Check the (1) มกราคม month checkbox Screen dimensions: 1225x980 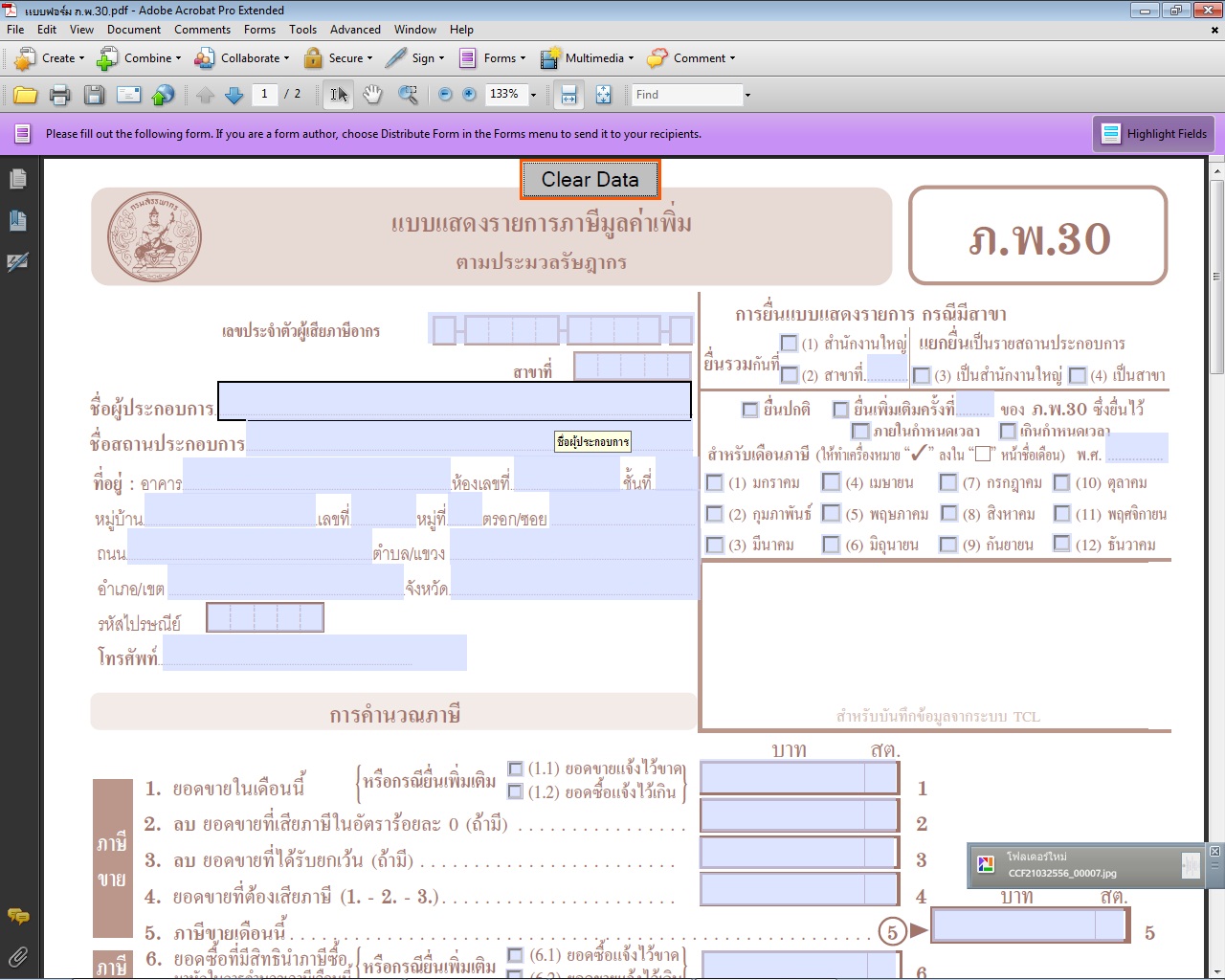[x=715, y=483]
